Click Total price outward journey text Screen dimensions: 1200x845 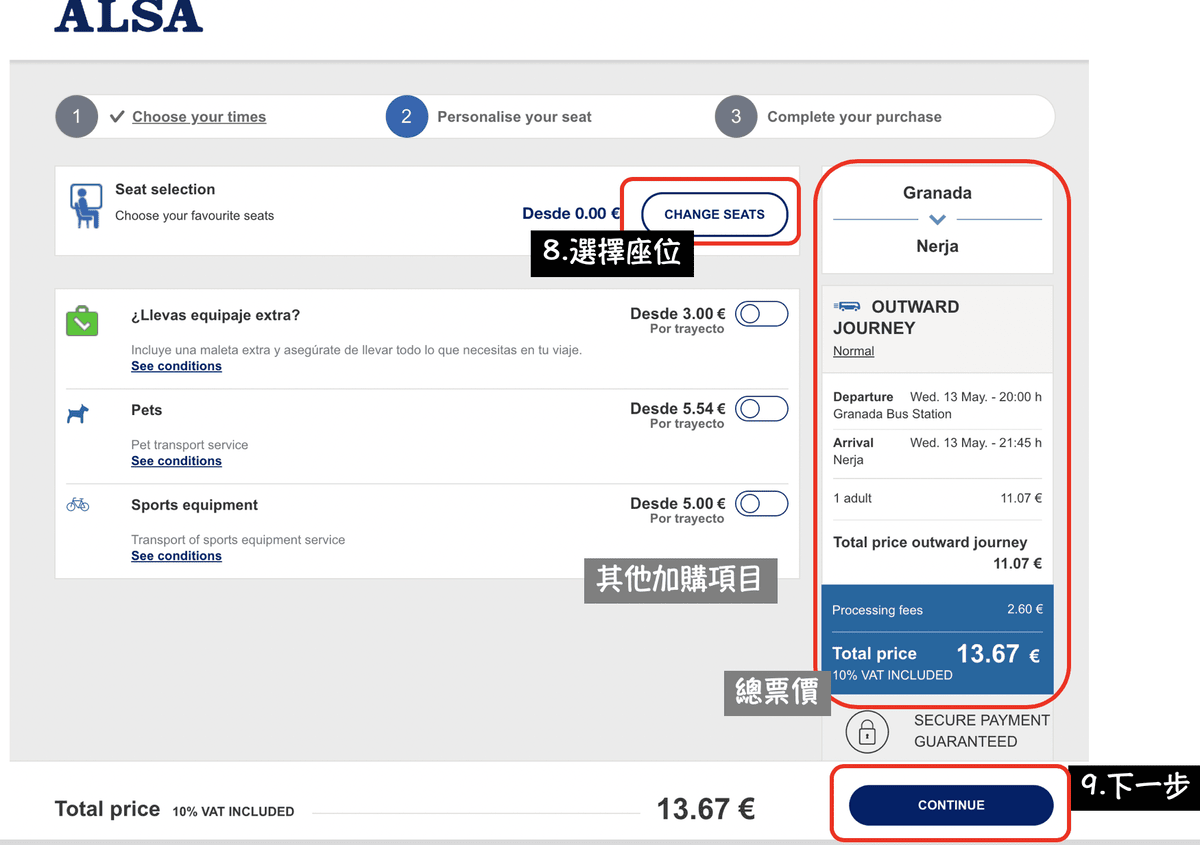coord(930,542)
